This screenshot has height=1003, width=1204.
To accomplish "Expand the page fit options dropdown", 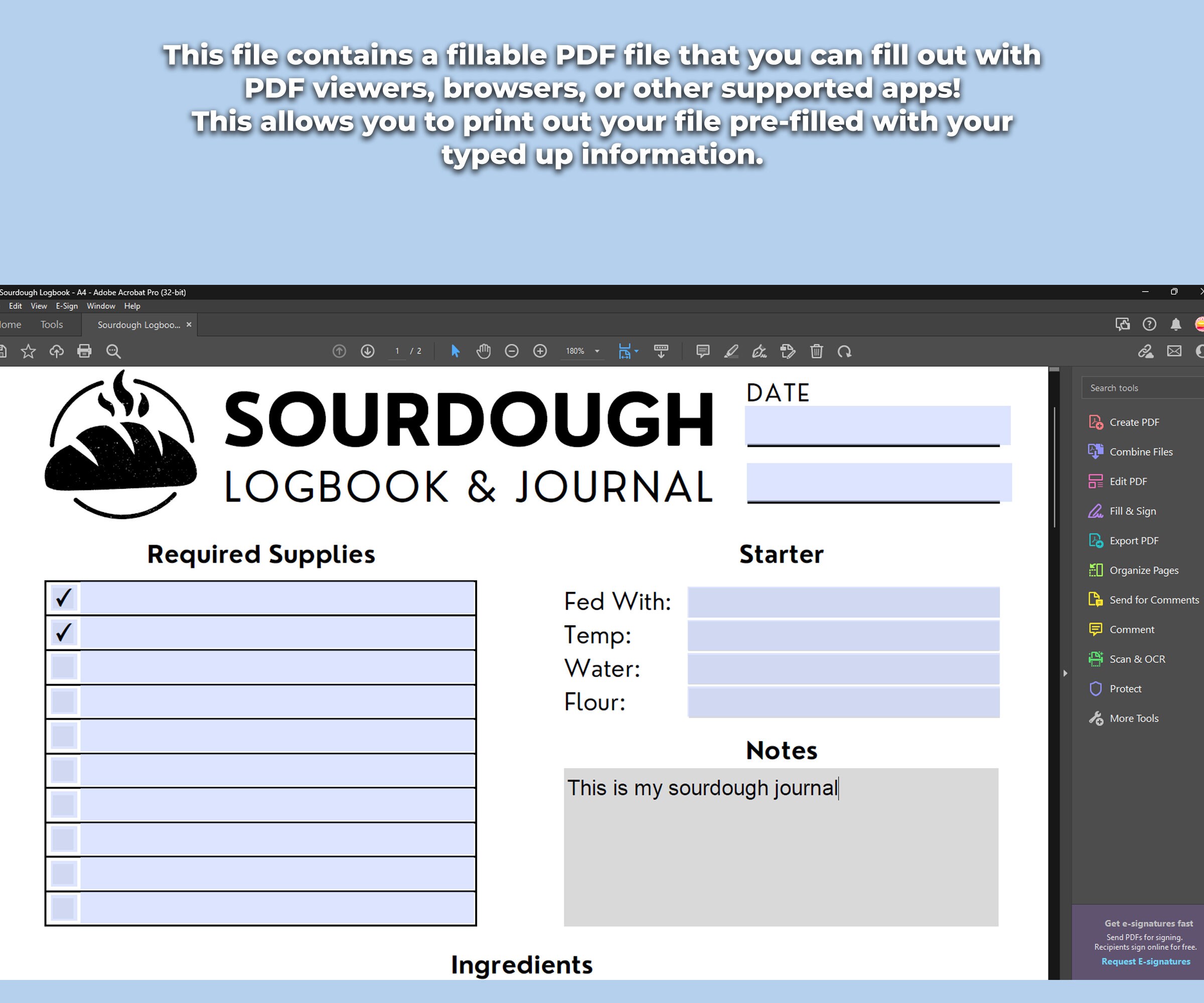I will click(x=637, y=352).
